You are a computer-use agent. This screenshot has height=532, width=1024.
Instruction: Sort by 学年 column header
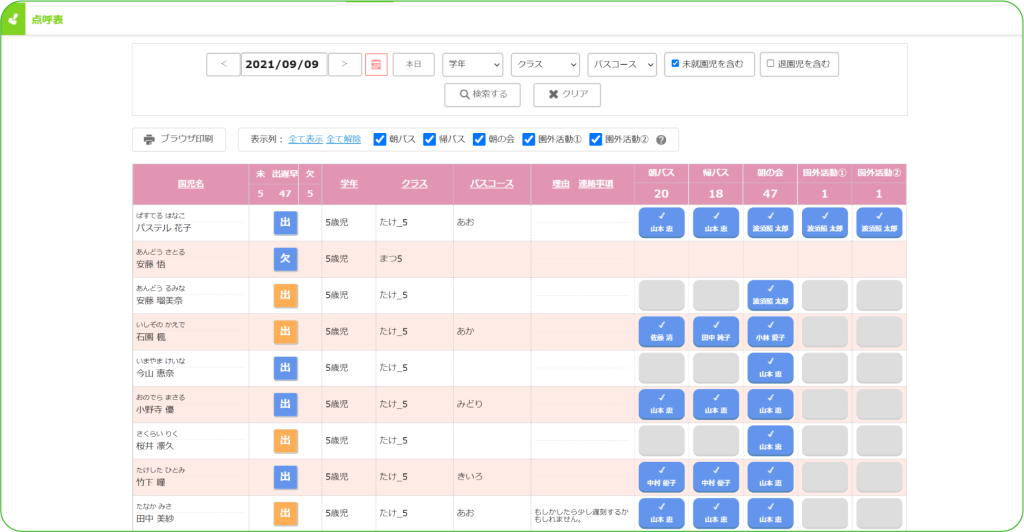coord(349,184)
